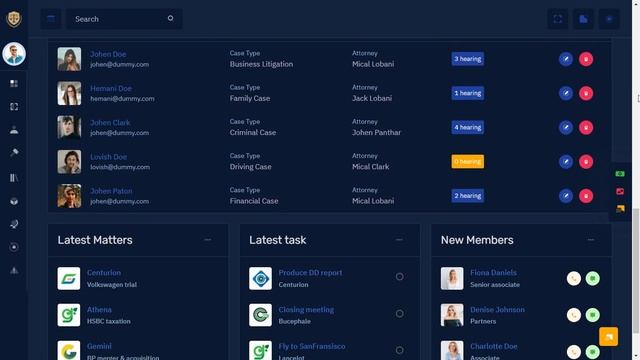Toggle the hamburger menu button in the header
Image resolution: width=640 pixels, height=360 pixels.
(51, 19)
